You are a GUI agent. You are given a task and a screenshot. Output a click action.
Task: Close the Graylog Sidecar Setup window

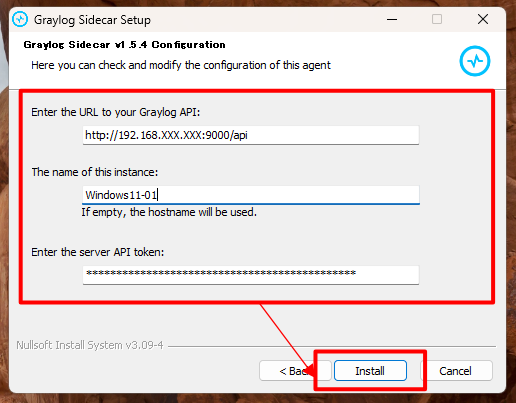483,19
